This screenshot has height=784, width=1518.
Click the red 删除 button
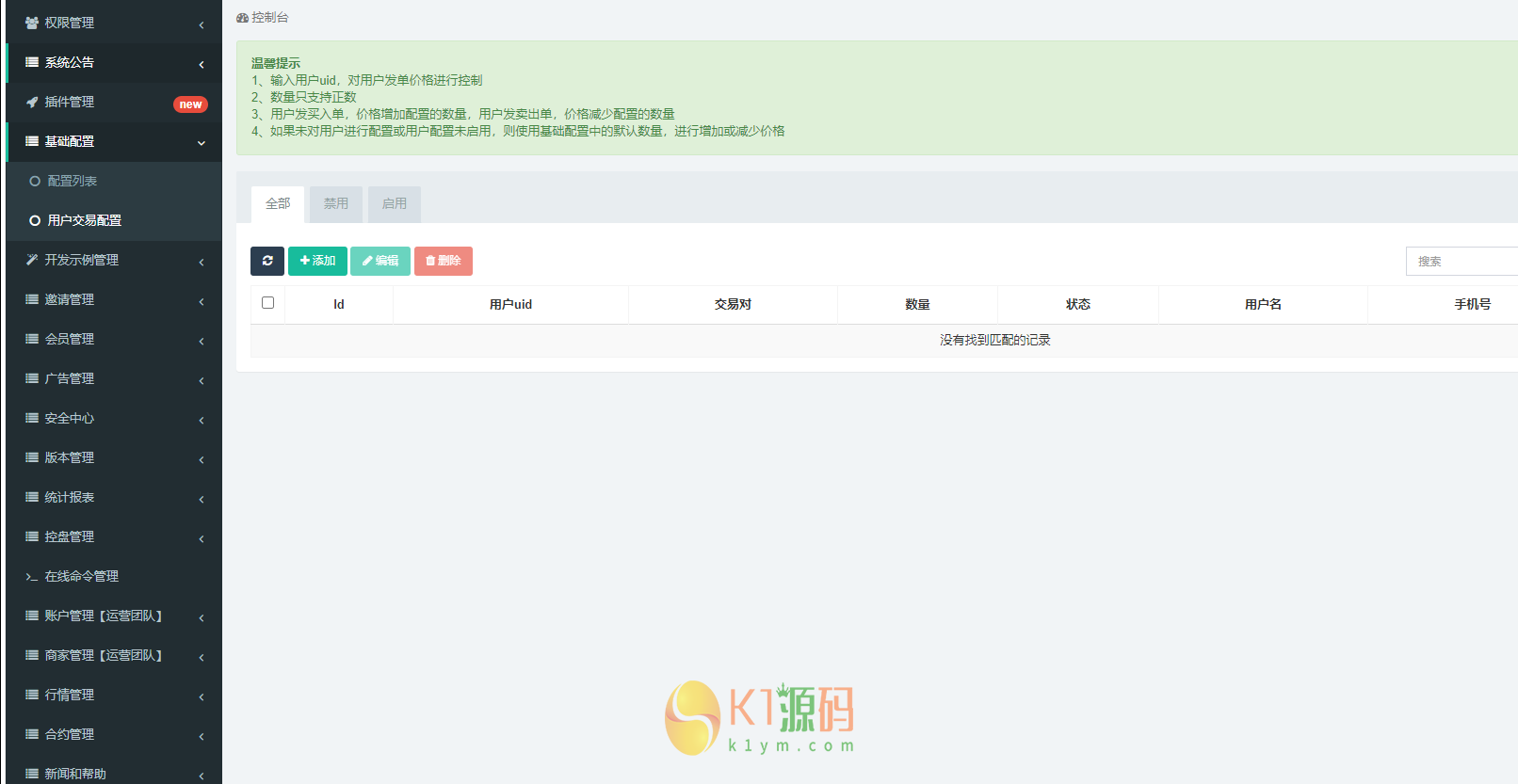coord(444,261)
